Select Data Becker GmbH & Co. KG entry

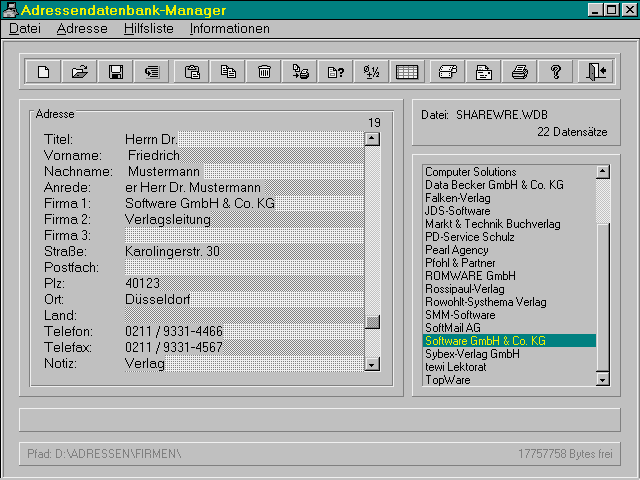pos(494,185)
